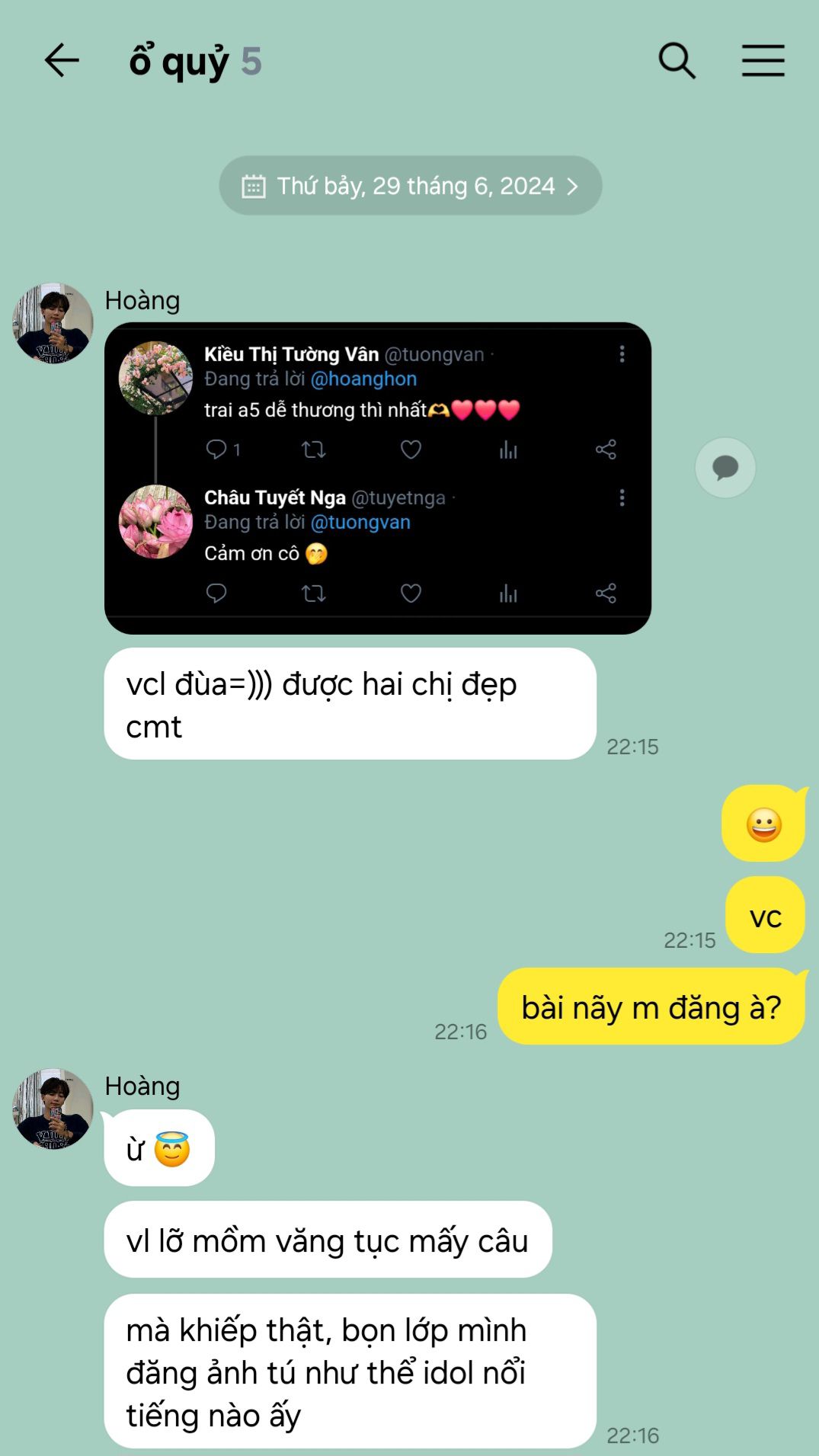Screen dimensions: 819x1456
Task: Like Châu Tuyết Nga's reply with the heart icon
Action: [x=411, y=593]
